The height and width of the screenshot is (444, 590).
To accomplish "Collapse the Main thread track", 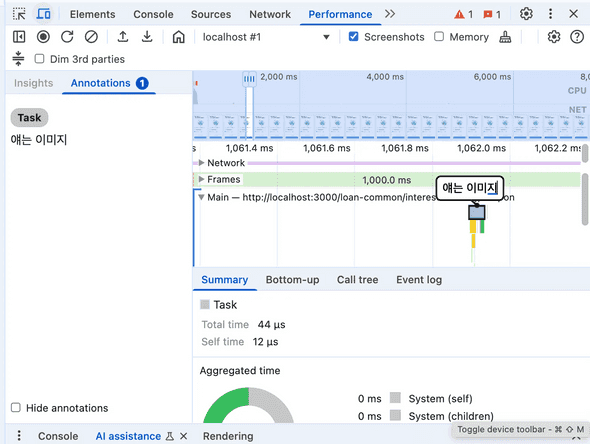I will (x=201, y=197).
